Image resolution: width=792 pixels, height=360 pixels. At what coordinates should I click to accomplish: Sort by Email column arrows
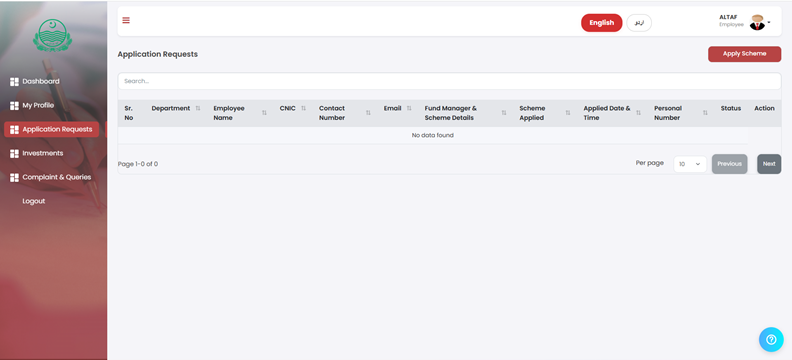(x=409, y=109)
